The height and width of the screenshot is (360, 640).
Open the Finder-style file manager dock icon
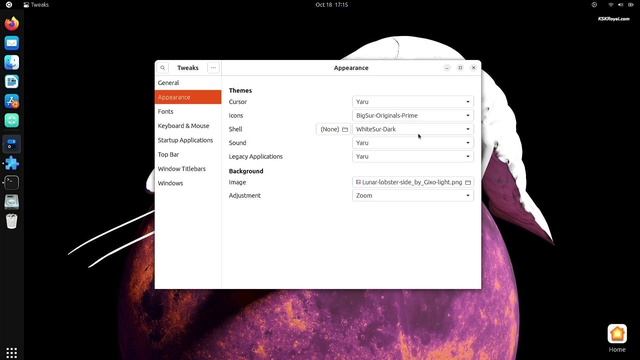pyautogui.click(x=12, y=62)
